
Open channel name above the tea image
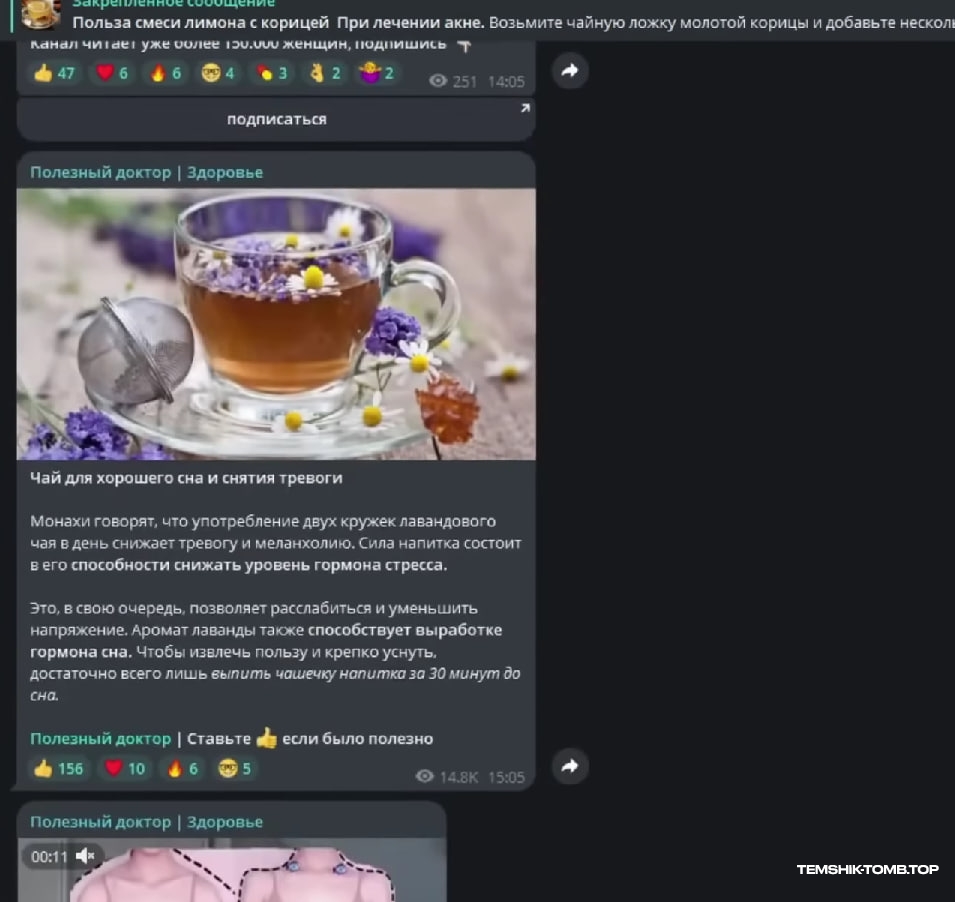(x=146, y=172)
